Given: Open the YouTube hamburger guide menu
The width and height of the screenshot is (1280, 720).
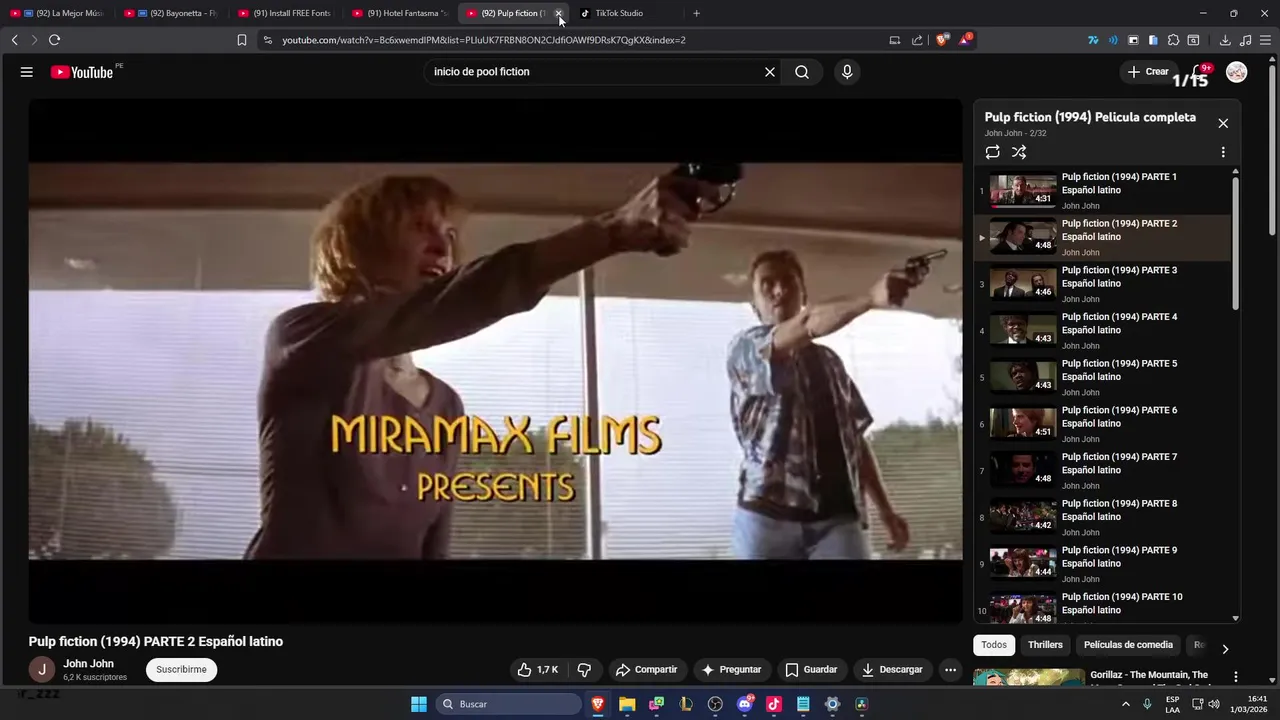Looking at the screenshot, I should (27, 72).
